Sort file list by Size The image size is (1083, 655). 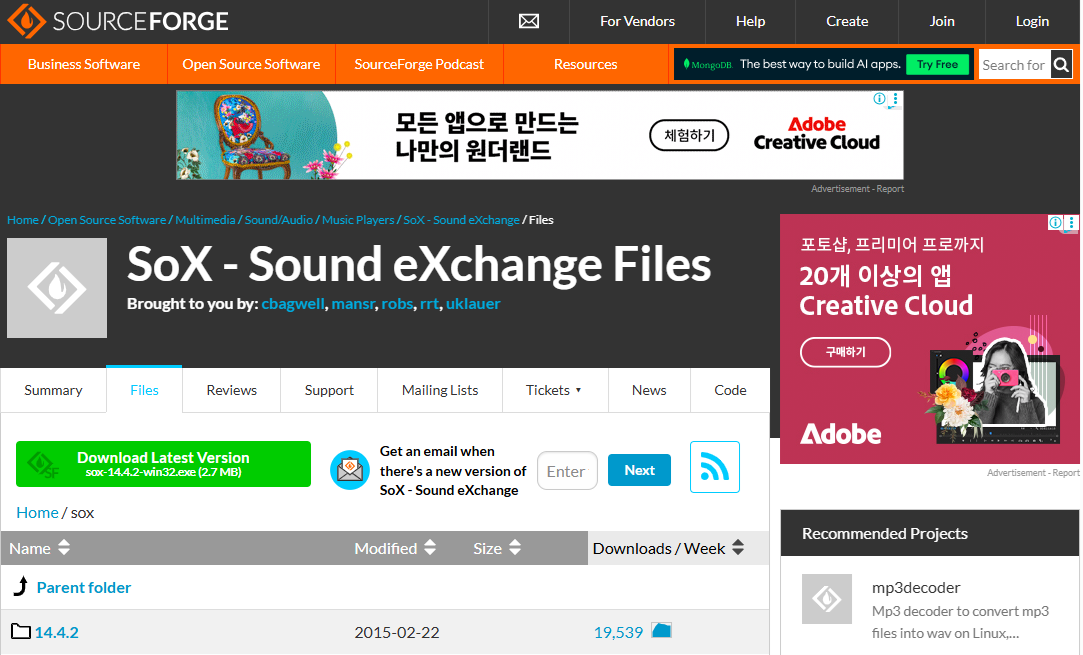497,549
